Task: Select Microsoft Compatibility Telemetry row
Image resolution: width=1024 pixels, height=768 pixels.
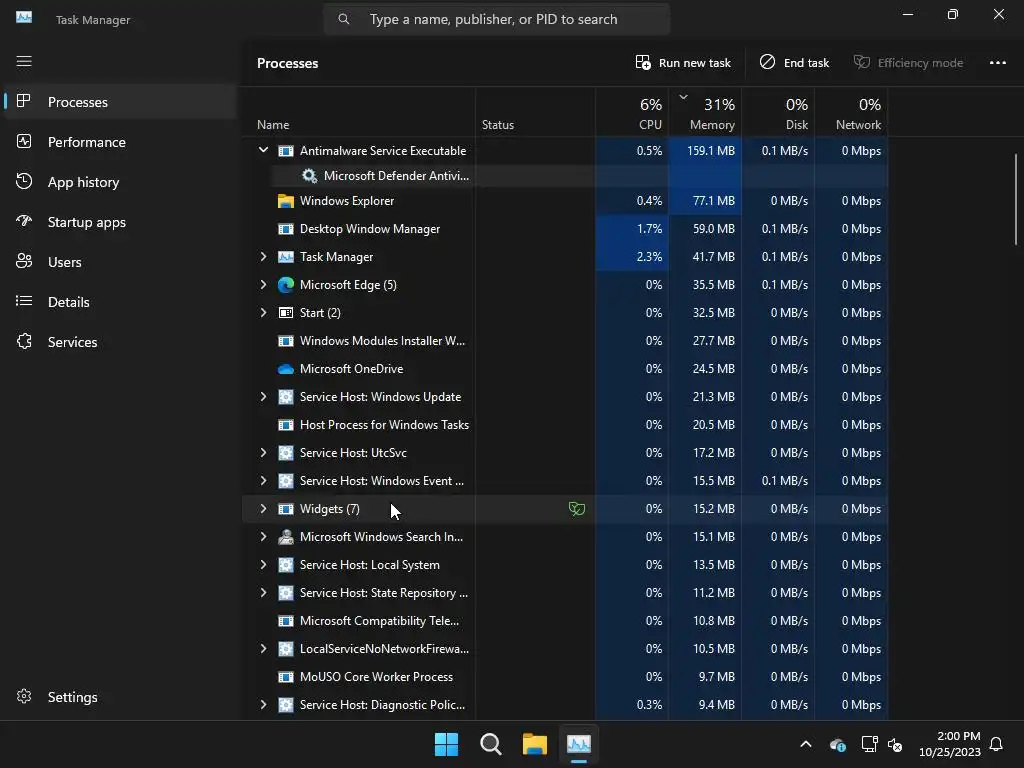Action: [x=565, y=621]
